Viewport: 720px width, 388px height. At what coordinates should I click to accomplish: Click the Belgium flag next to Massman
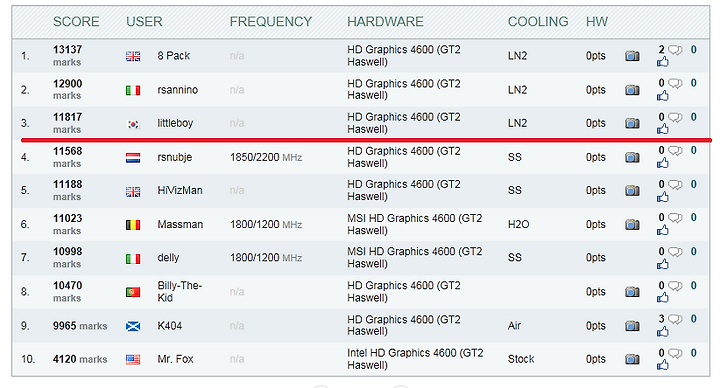point(133,225)
